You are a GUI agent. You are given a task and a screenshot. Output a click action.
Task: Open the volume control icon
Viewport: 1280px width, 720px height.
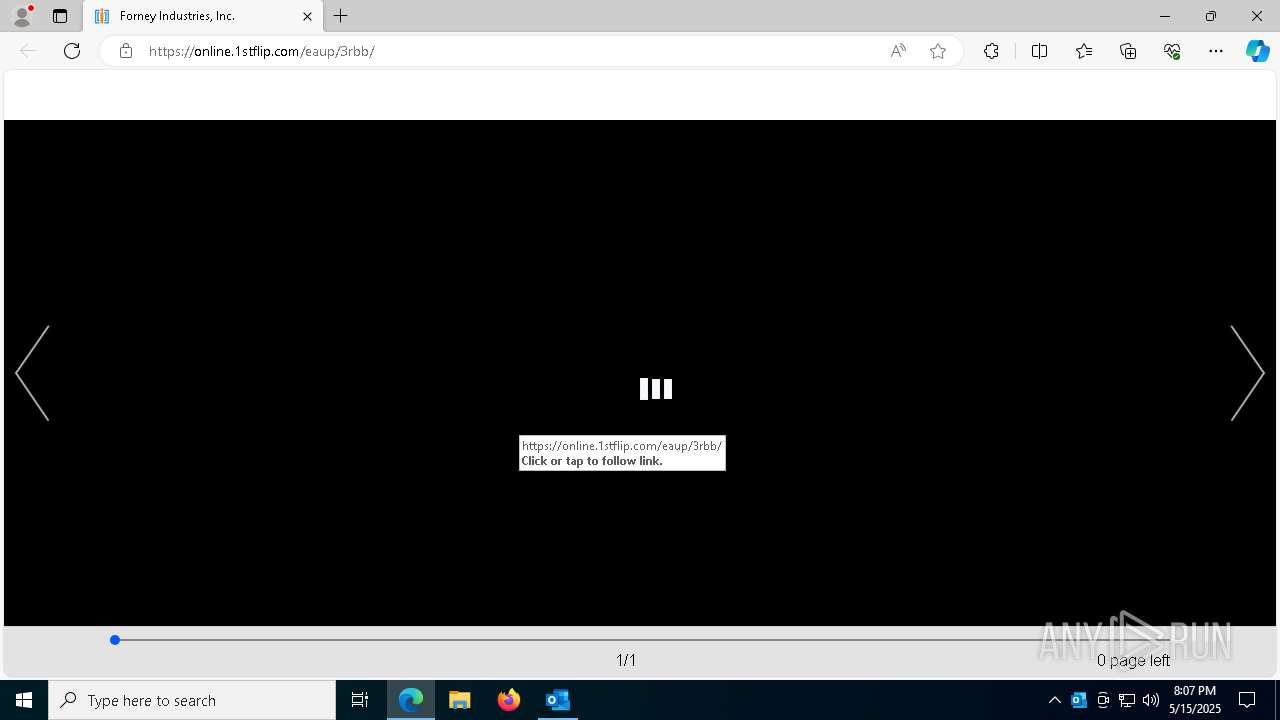[x=1151, y=700]
